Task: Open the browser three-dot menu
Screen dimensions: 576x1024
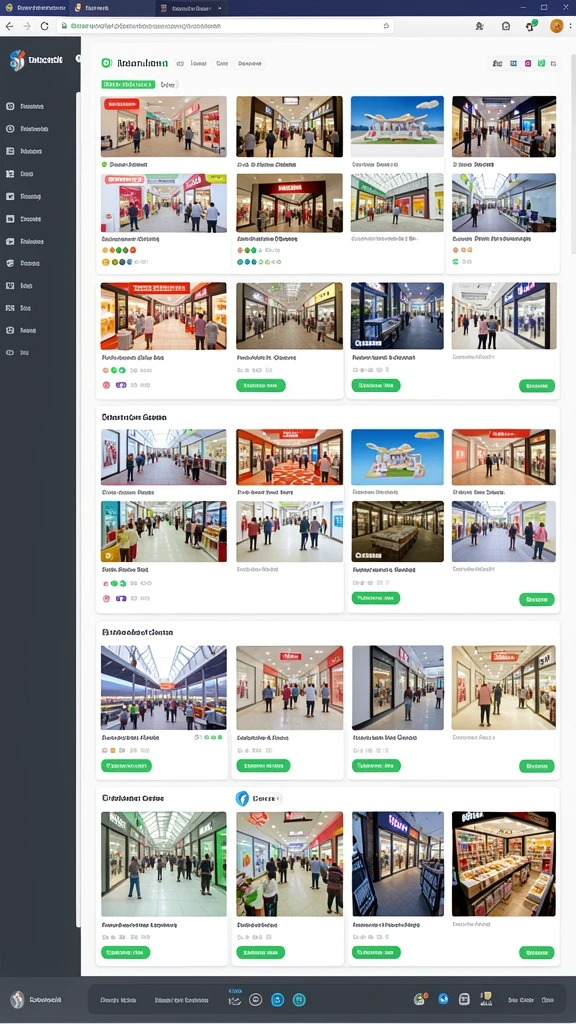Action: click(x=571, y=26)
